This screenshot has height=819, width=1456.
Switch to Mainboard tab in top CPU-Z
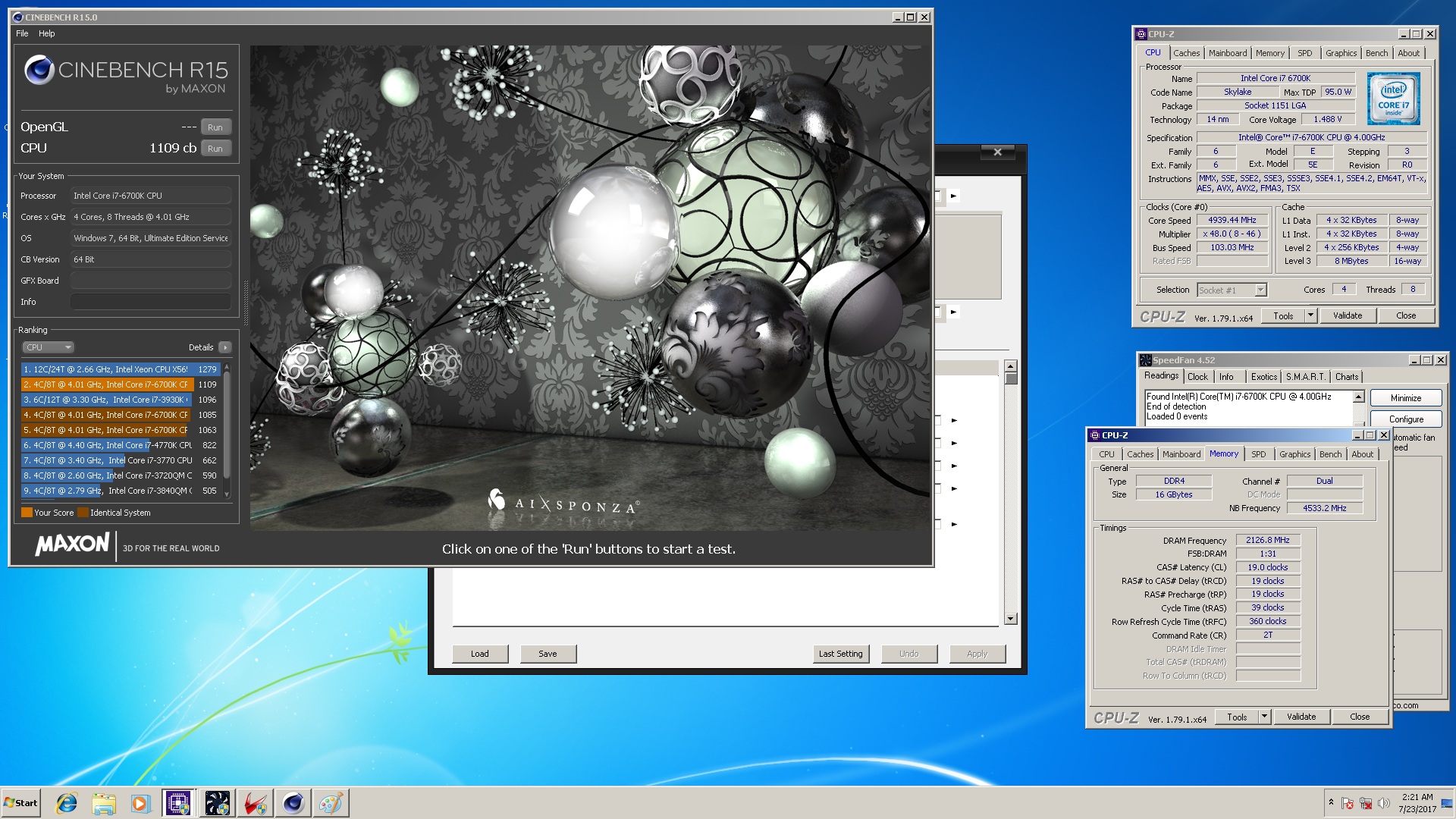click(x=1228, y=53)
